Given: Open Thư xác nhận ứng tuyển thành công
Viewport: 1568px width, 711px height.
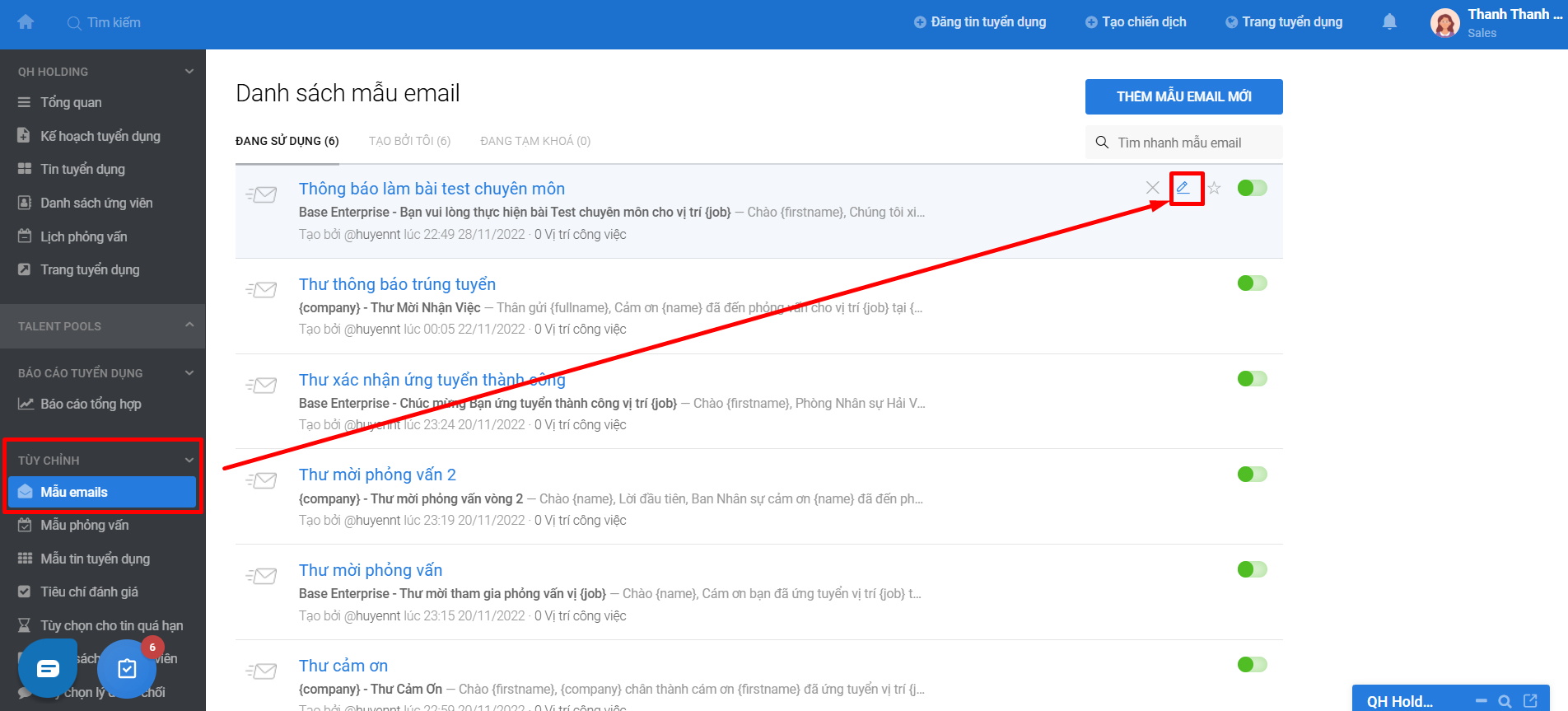Looking at the screenshot, I should 432,380.
